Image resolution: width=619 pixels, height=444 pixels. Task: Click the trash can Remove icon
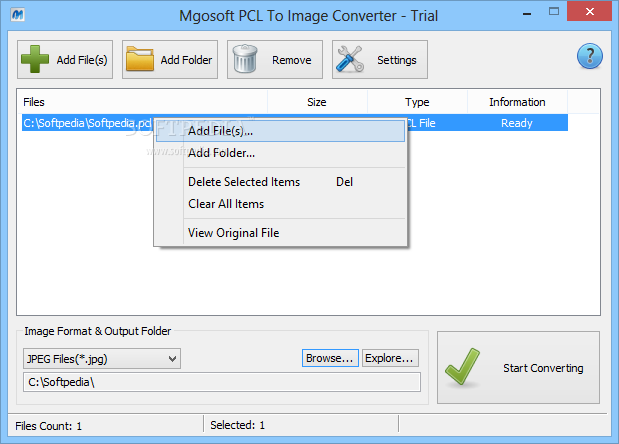(245, 59)
